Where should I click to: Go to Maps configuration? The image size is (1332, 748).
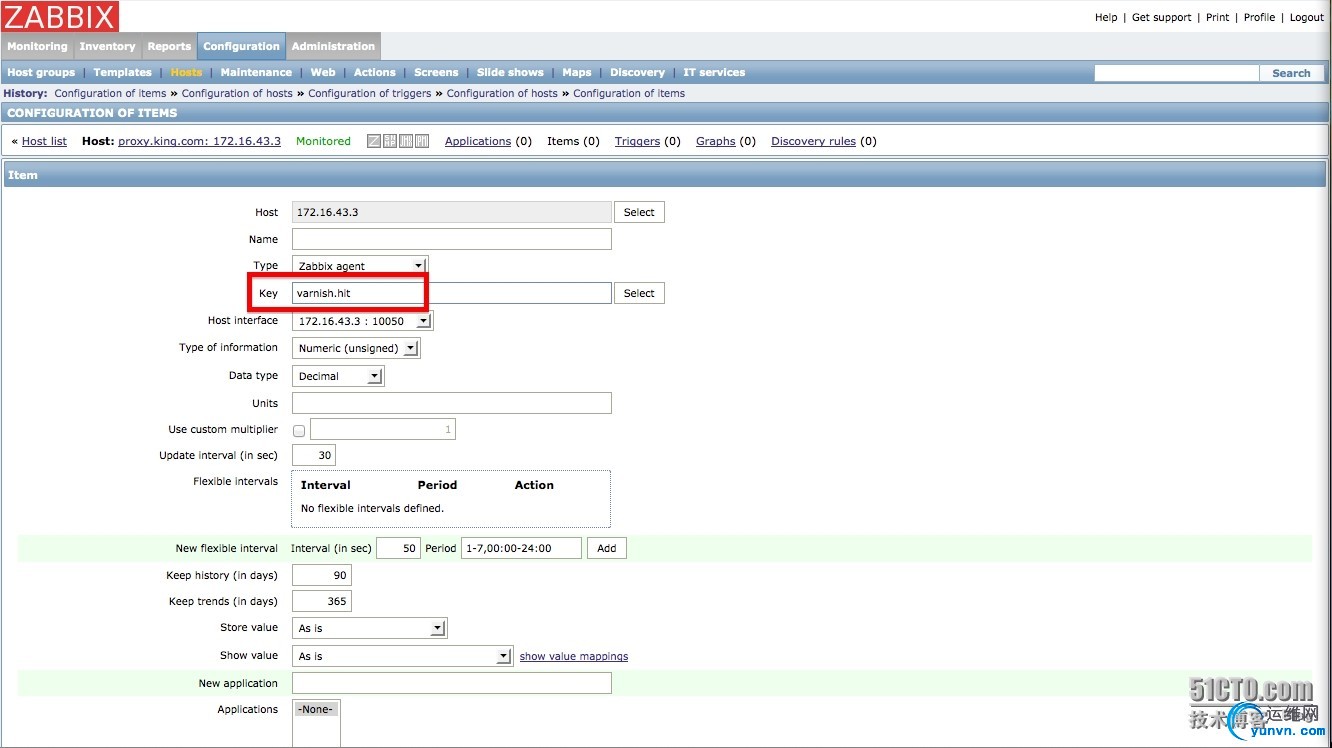[x=577, y=72]
